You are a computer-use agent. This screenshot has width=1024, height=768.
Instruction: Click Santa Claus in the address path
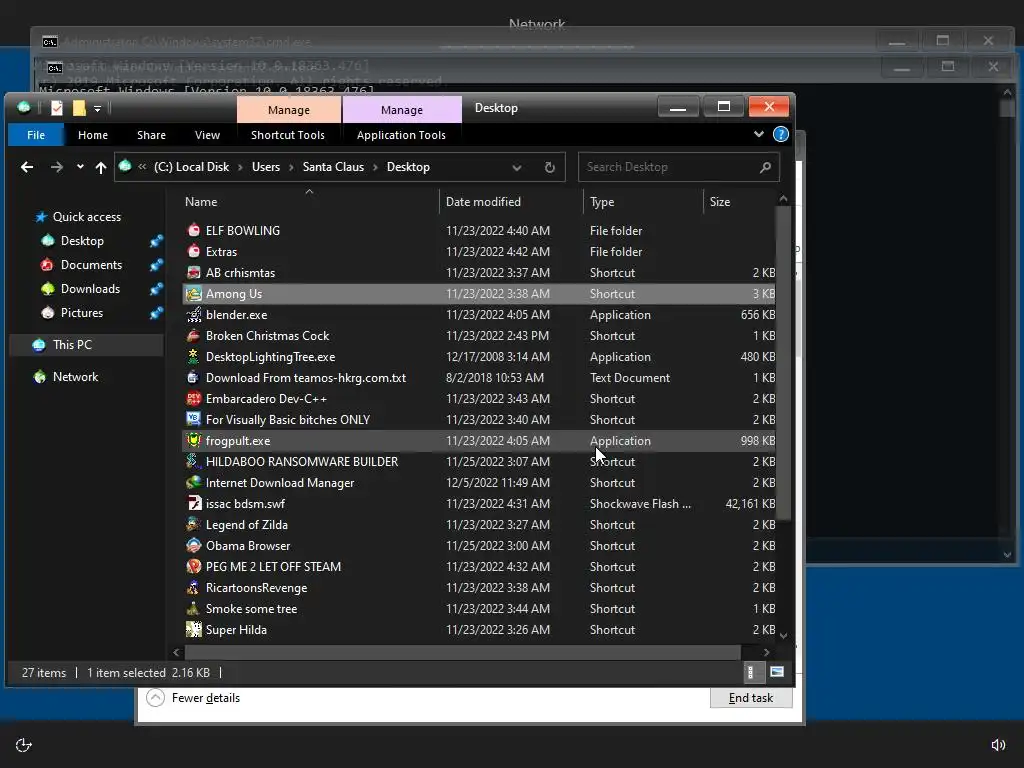(x=333, y=167)
